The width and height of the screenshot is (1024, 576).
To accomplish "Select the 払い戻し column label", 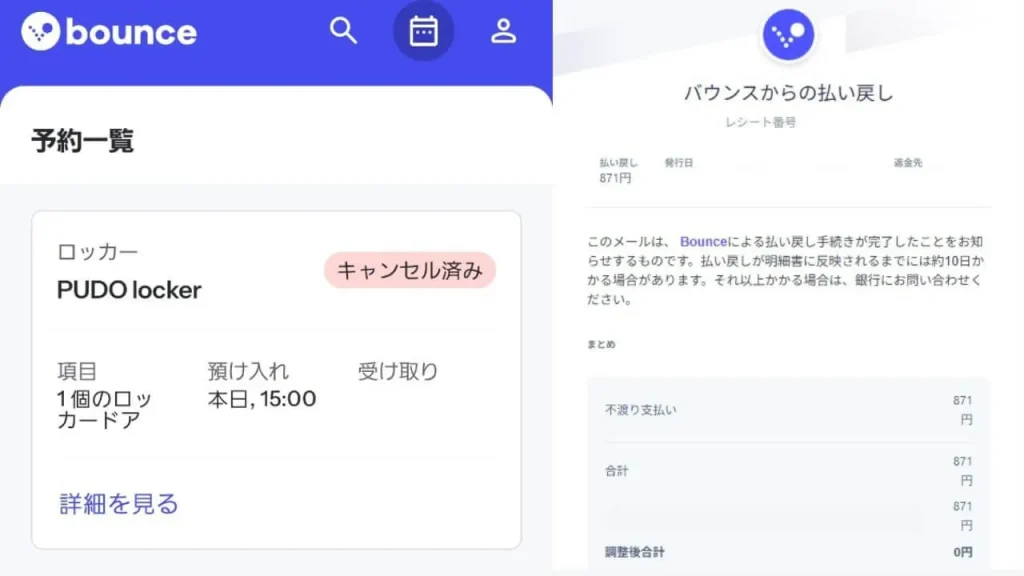I will point(618,163).
